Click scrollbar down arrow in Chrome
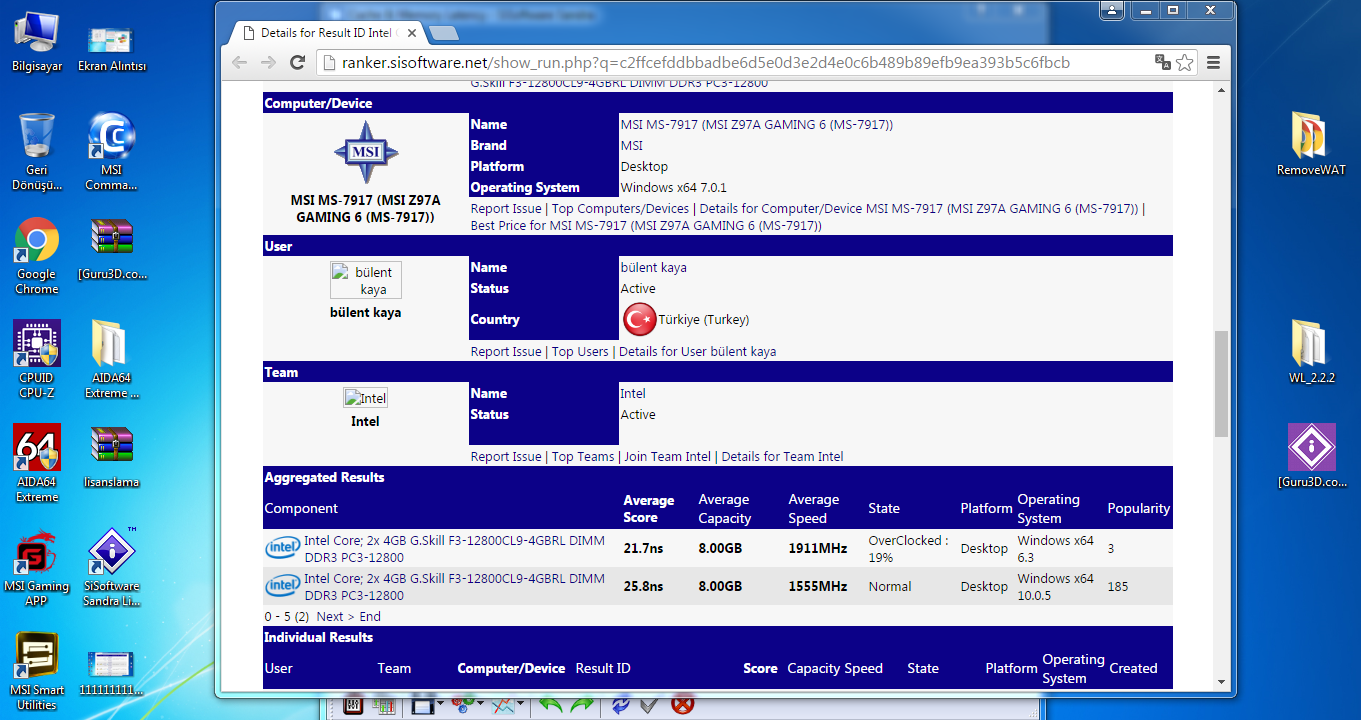Image resolution: width=1361 pixels, height=720 pixels. pos(1221,682)
